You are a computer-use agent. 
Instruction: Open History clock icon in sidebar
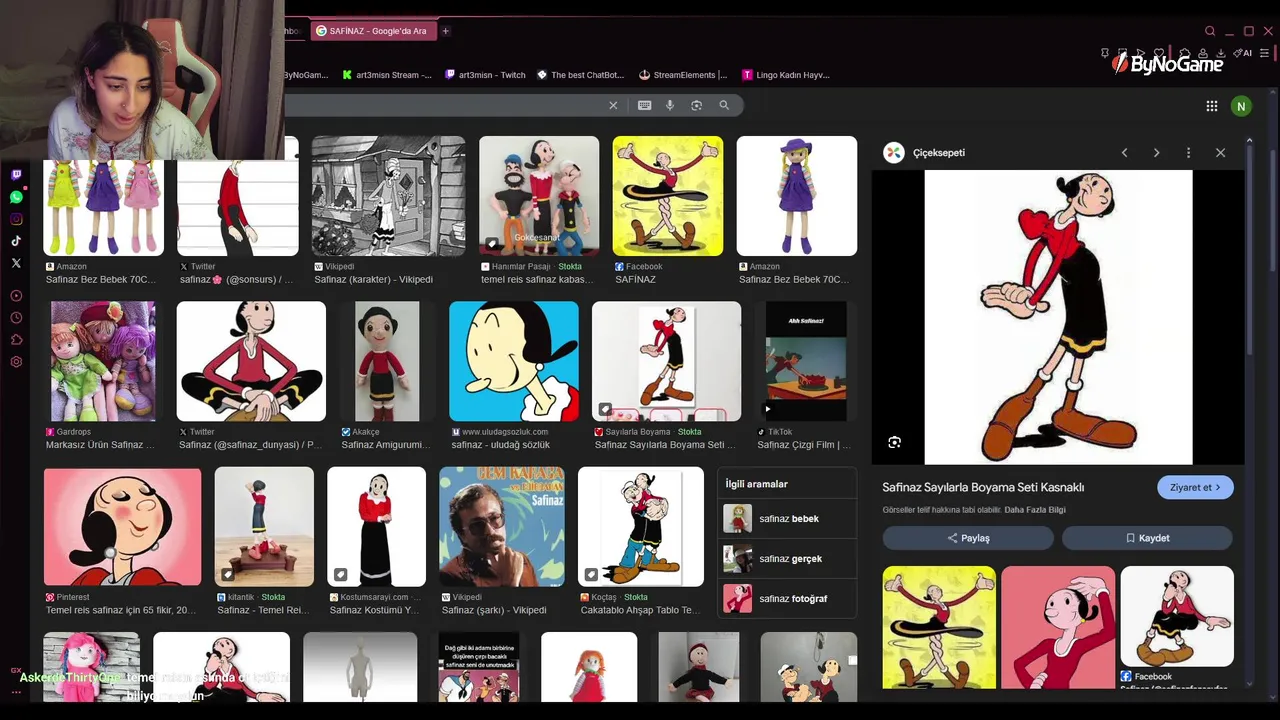click(x=16, y=318)
